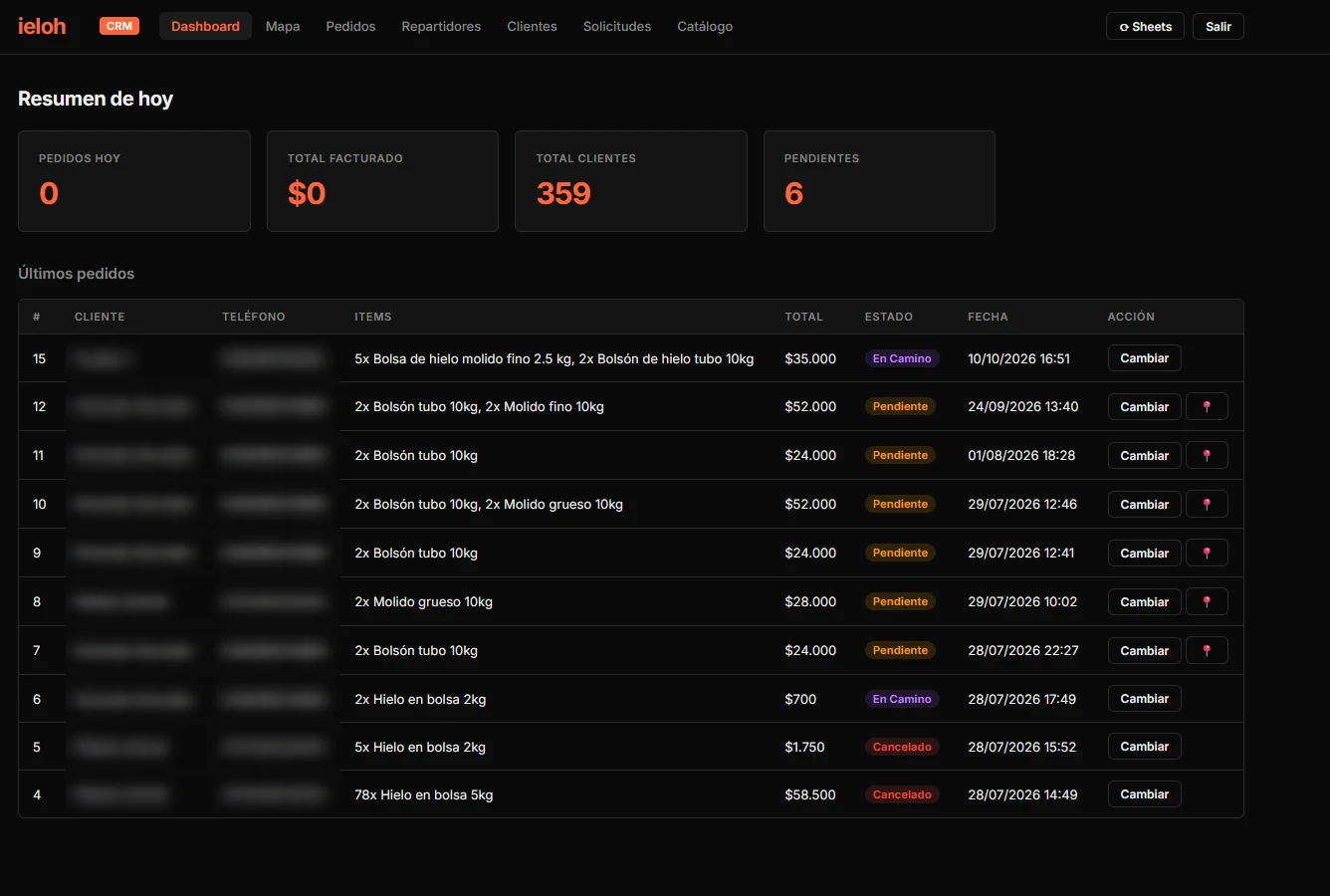Viewport: 1330px width, 896px height.
Task: Click the Cancelado badge of order 5
Action: [902, 747]
